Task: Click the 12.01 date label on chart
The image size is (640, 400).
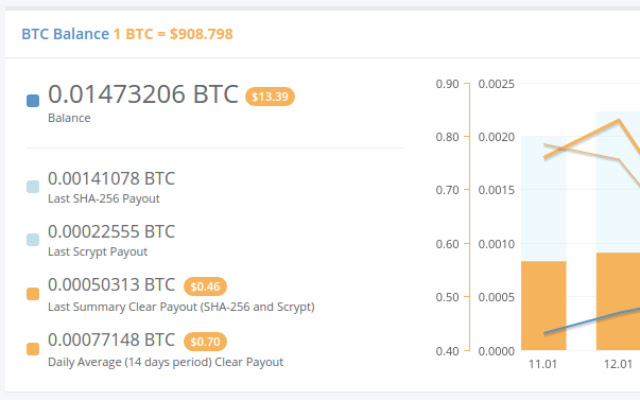Action: pos(619,364)
